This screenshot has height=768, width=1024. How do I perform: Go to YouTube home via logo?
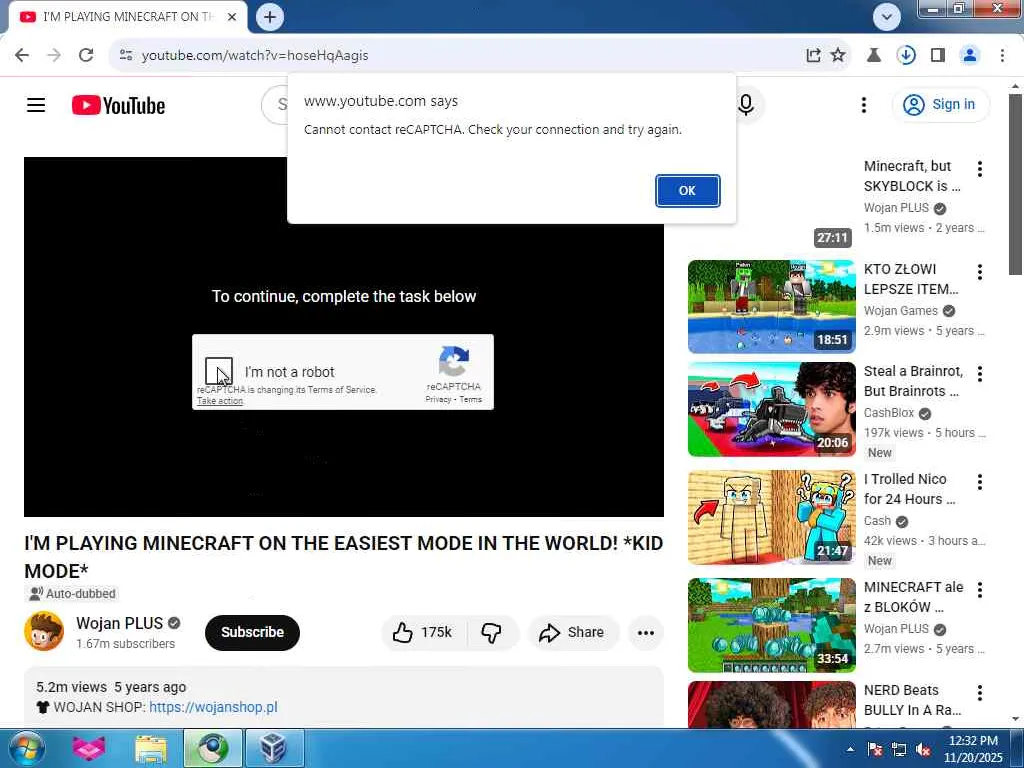(118, 105)
